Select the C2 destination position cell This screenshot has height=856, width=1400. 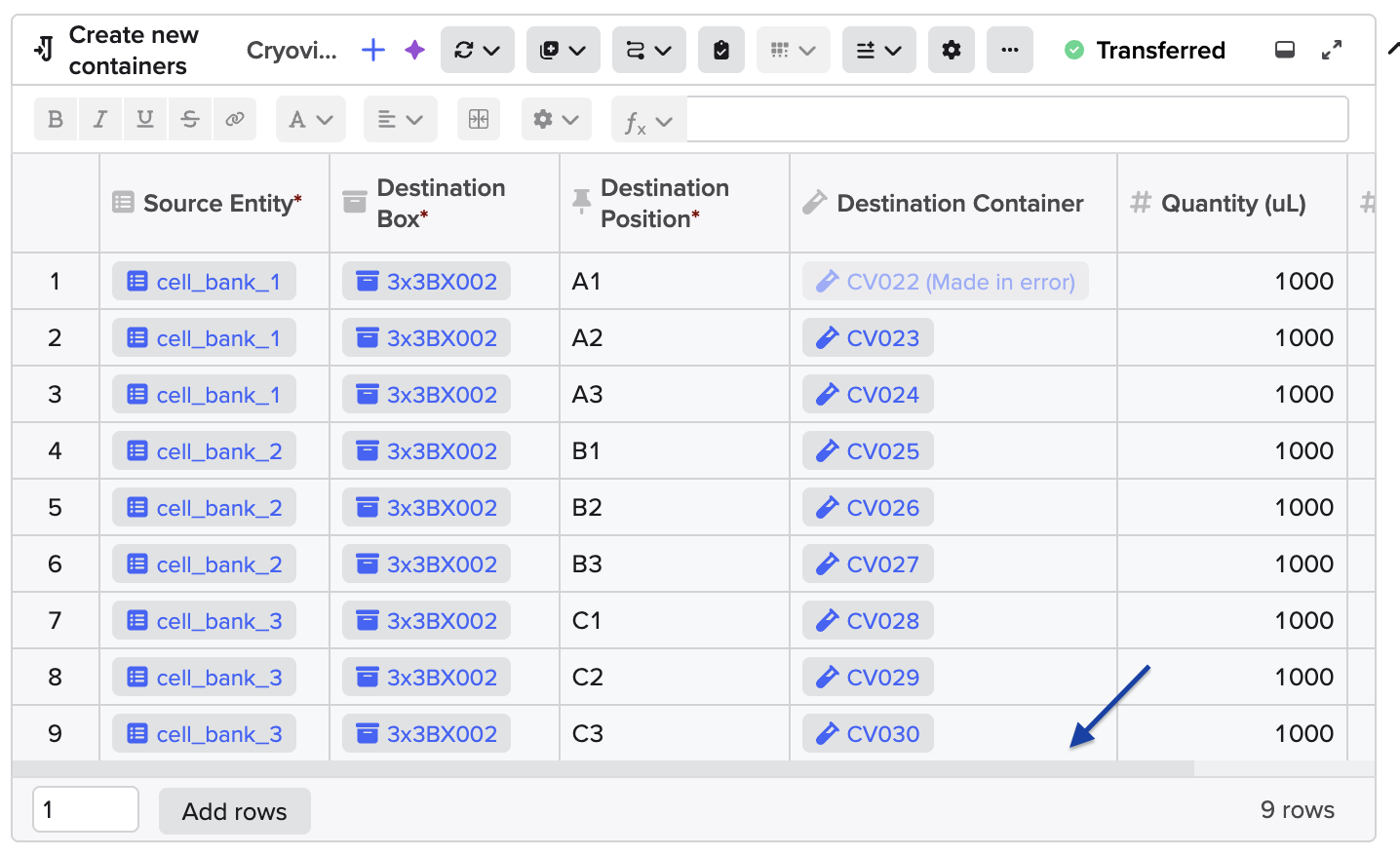(x=675, y=678)
